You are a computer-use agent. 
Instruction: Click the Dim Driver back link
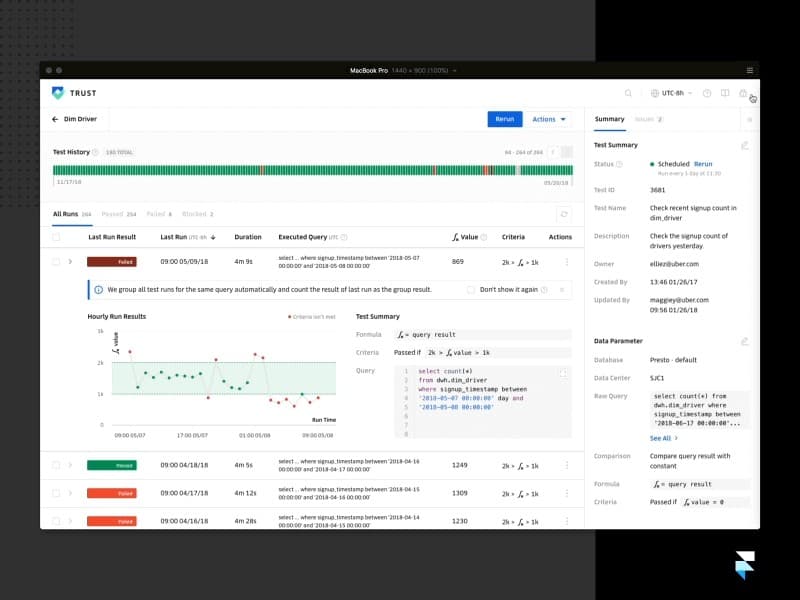[80, 119]
